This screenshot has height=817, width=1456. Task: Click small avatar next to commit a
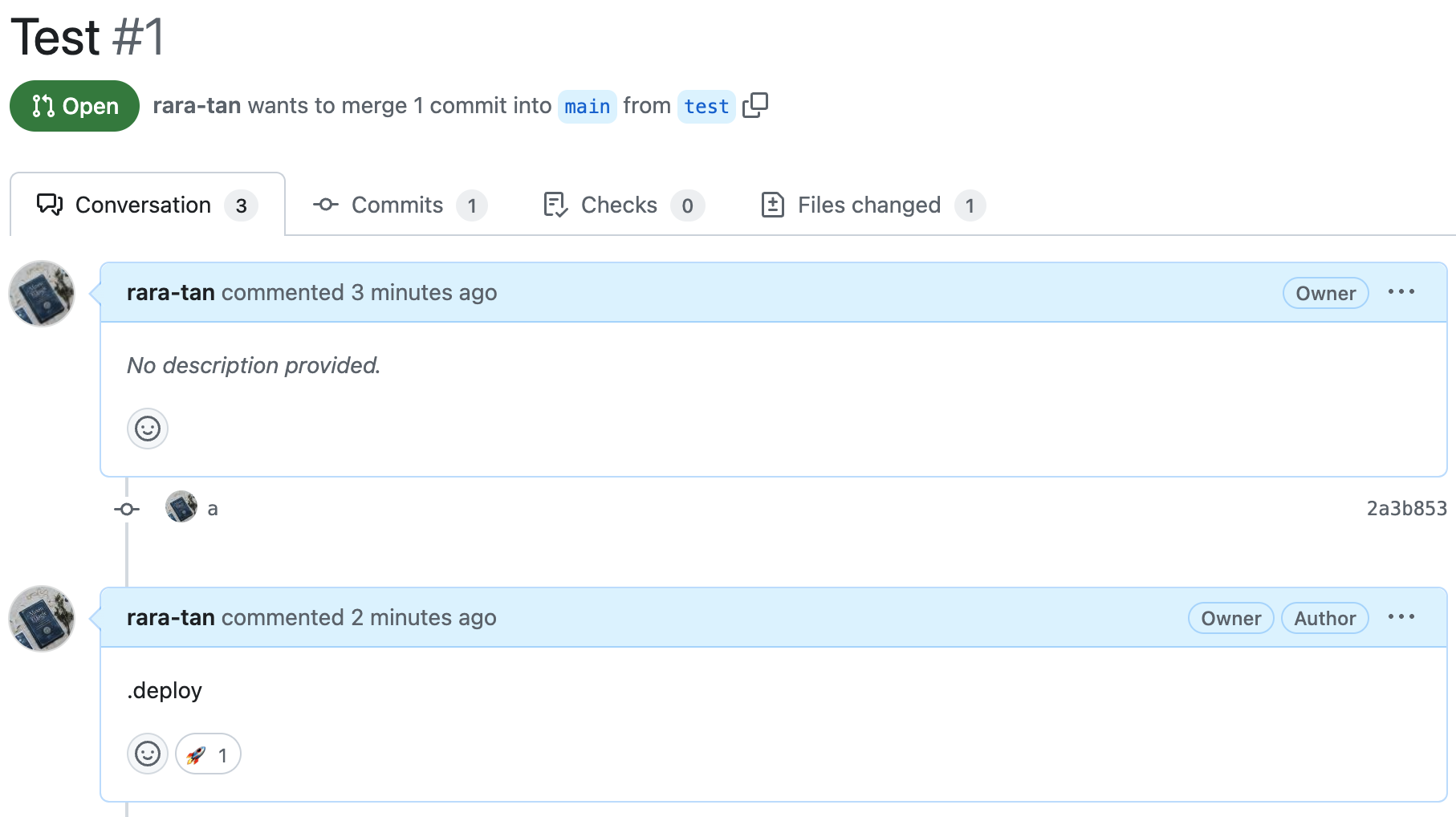[x=181, y=507]
